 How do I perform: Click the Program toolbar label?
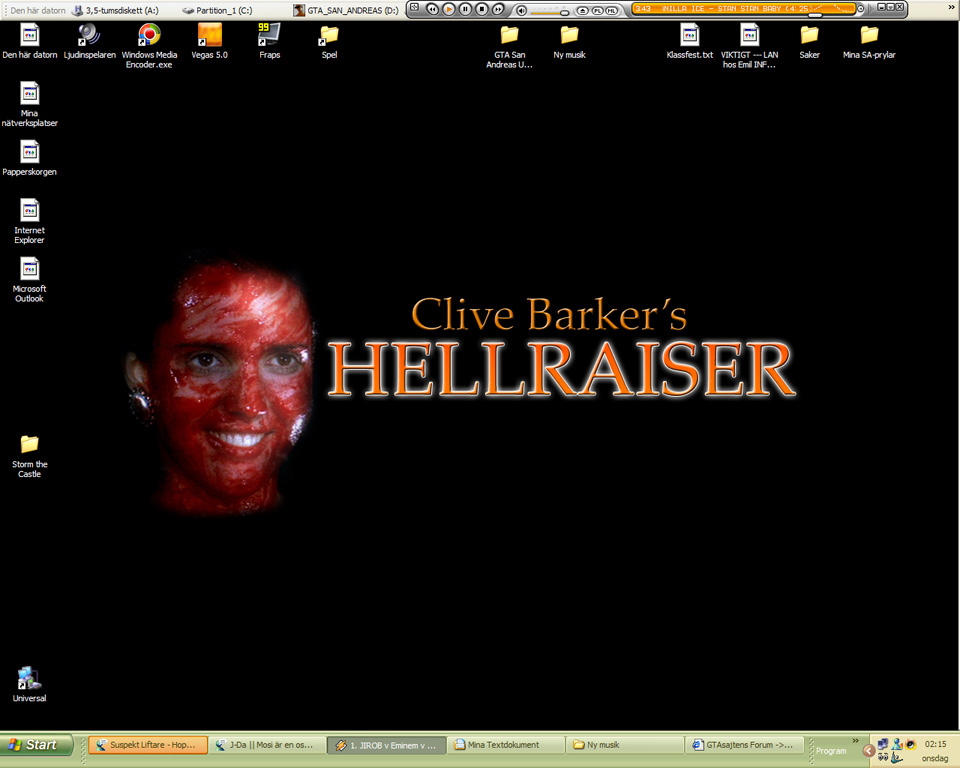click(x=831, y=751)
